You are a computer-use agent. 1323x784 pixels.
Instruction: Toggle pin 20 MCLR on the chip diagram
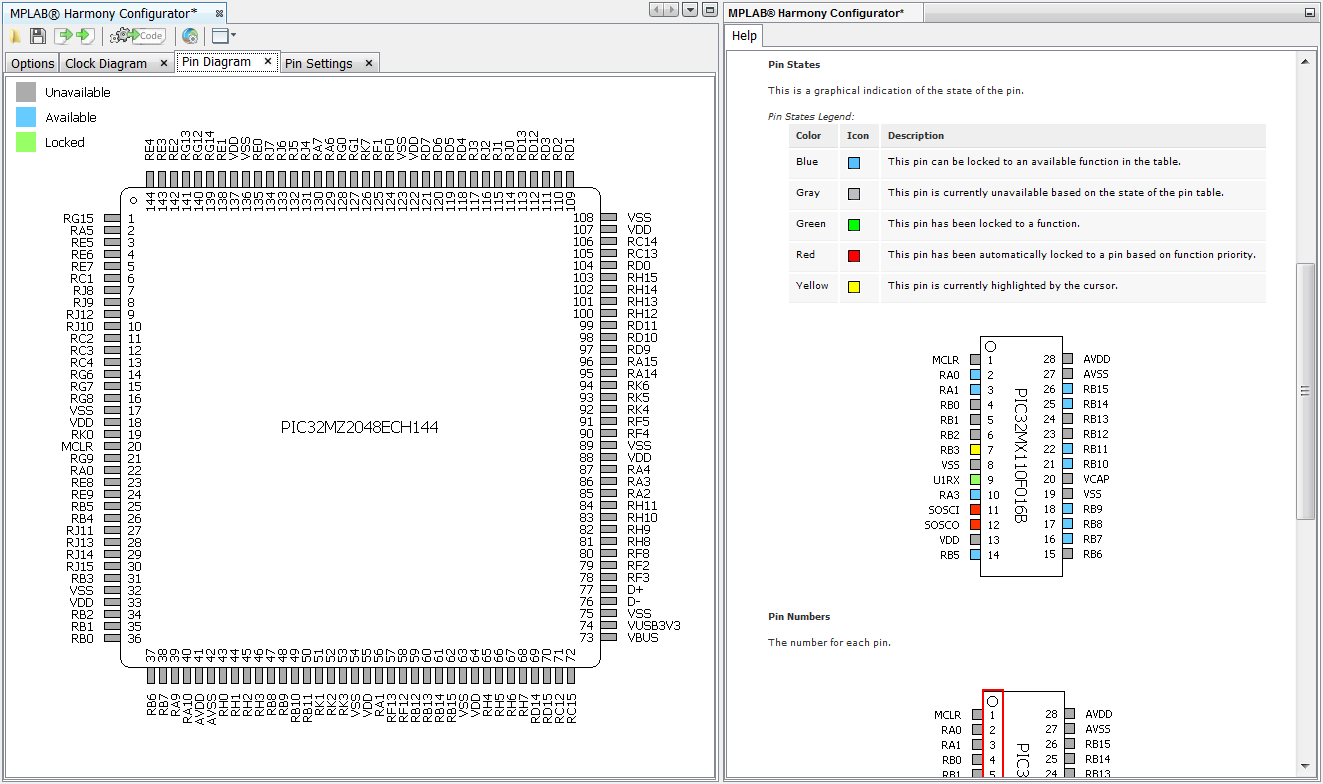(113, 446)
